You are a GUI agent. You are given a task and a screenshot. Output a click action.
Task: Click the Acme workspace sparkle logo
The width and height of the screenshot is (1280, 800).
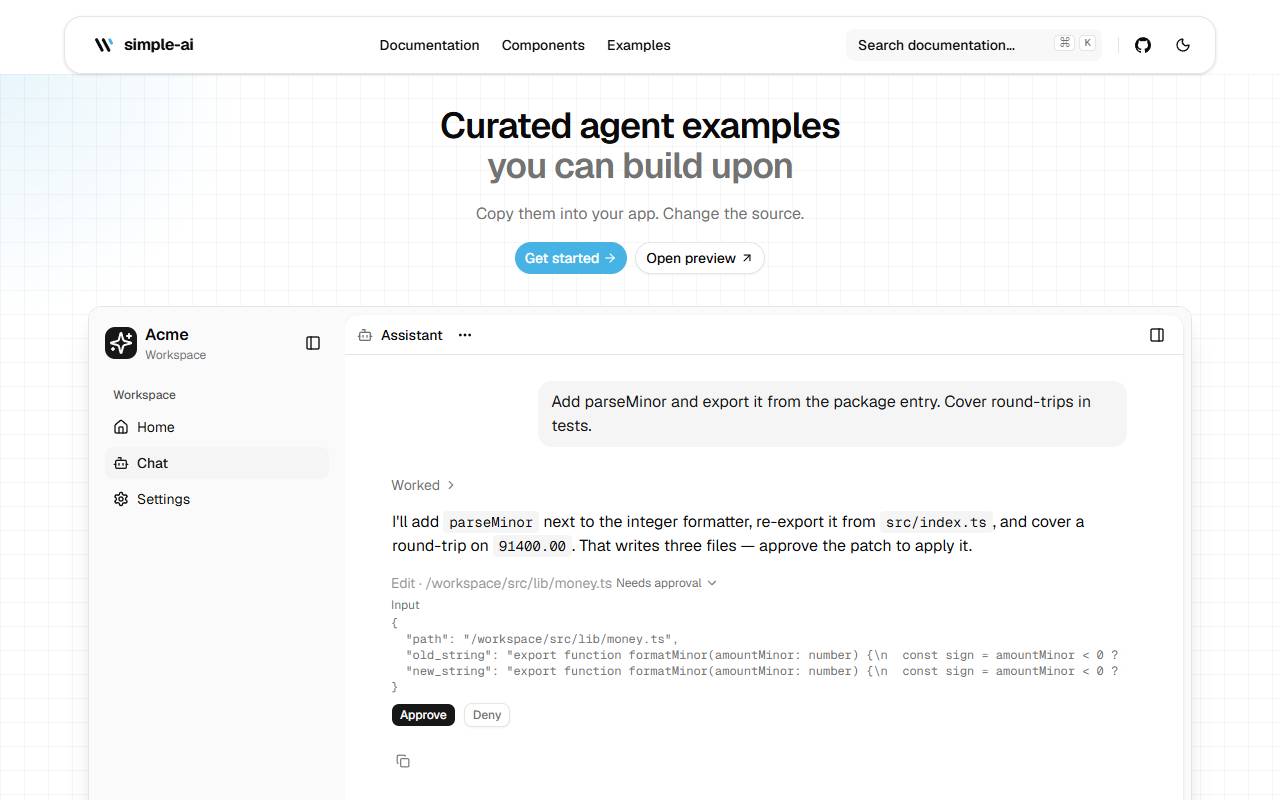[121, 343]
